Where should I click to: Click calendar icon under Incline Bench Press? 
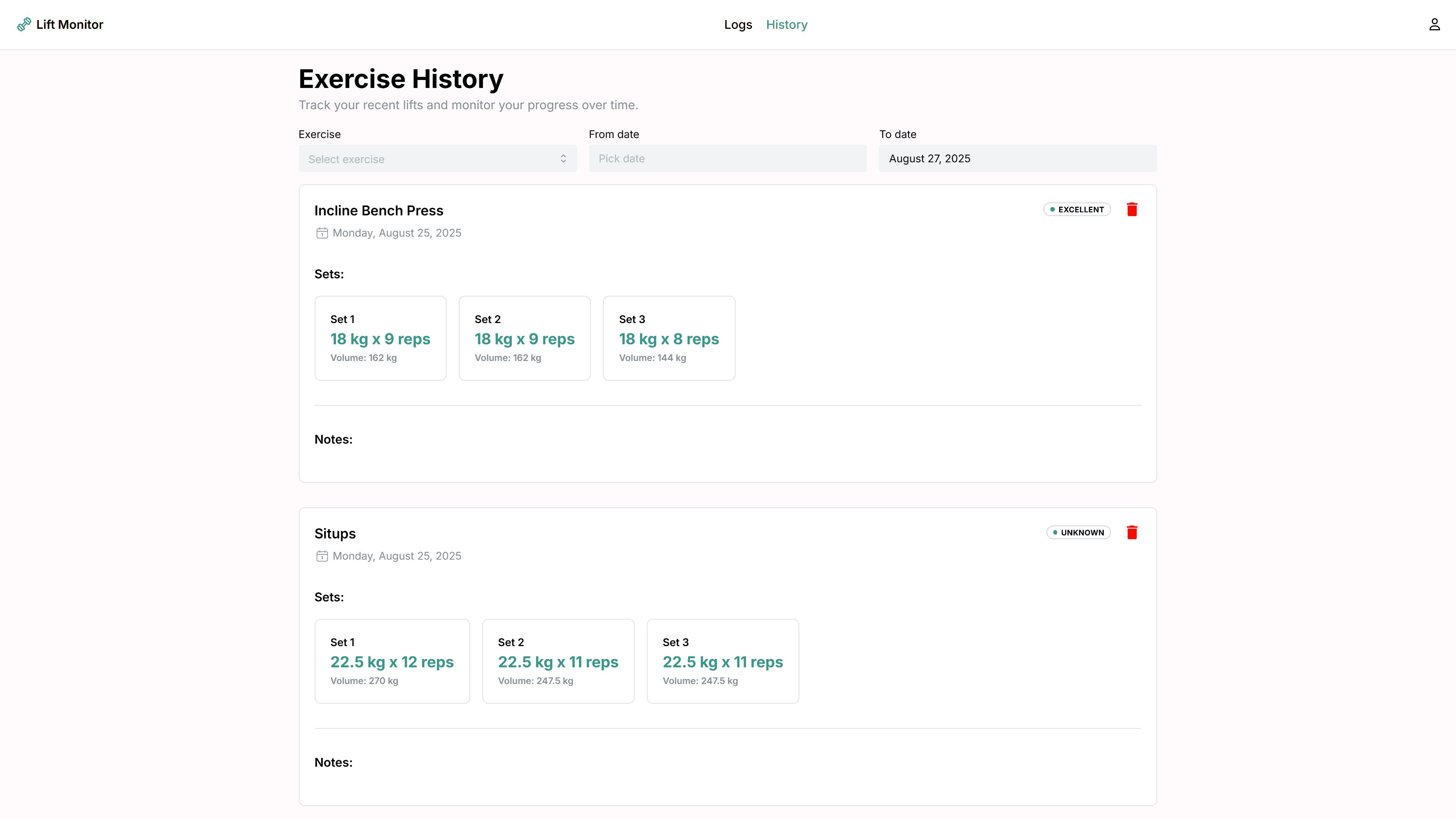click(322, 233)
